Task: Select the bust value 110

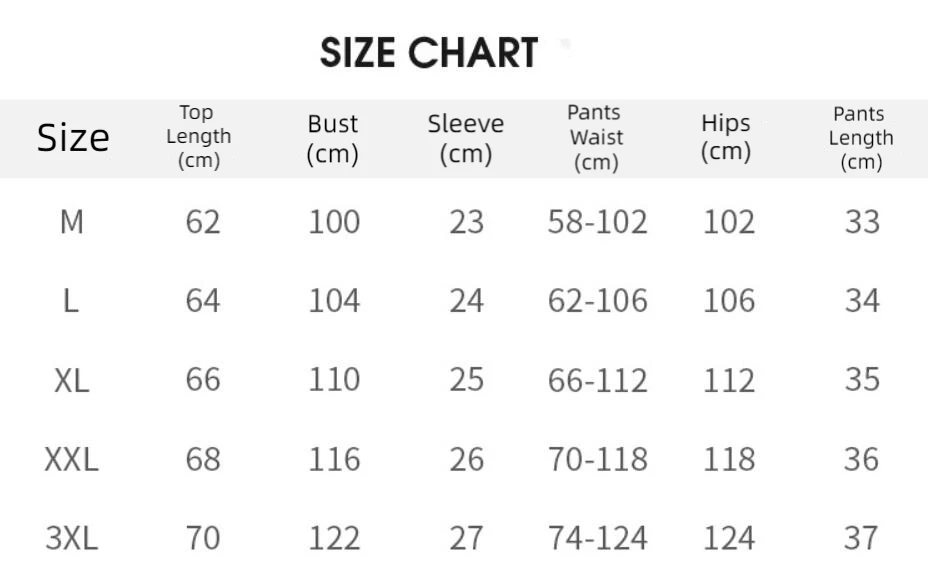Action: pyautogui.click(x=334, y=380)
